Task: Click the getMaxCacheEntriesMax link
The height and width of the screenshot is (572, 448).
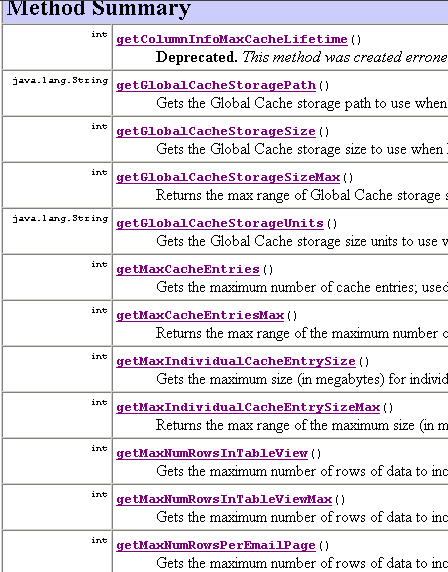Action: [x=200, y=315]
